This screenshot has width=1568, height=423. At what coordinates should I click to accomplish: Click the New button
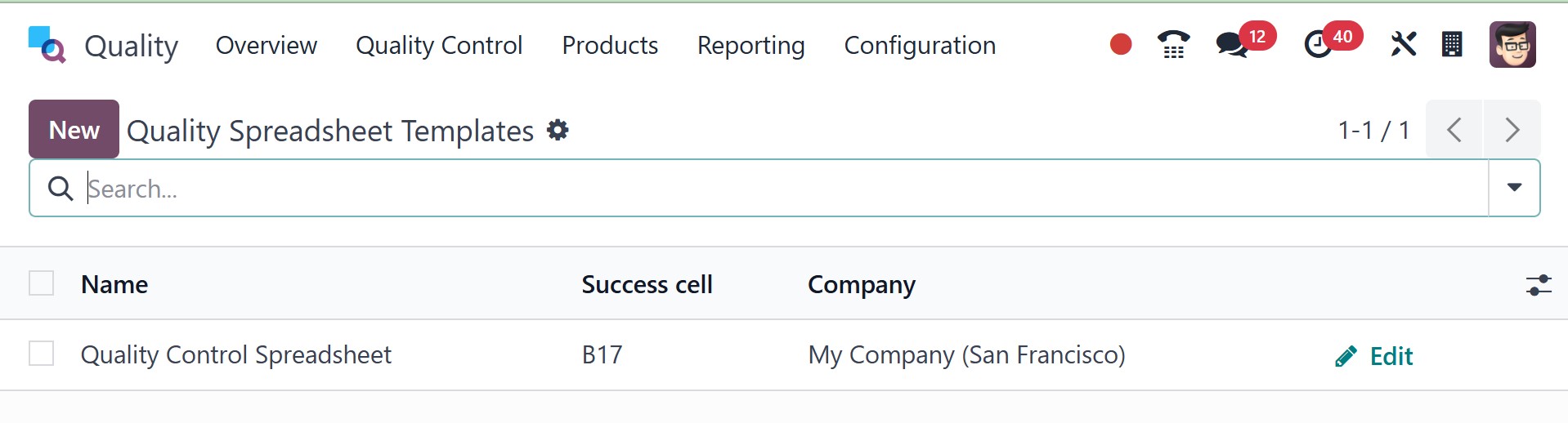74,130
